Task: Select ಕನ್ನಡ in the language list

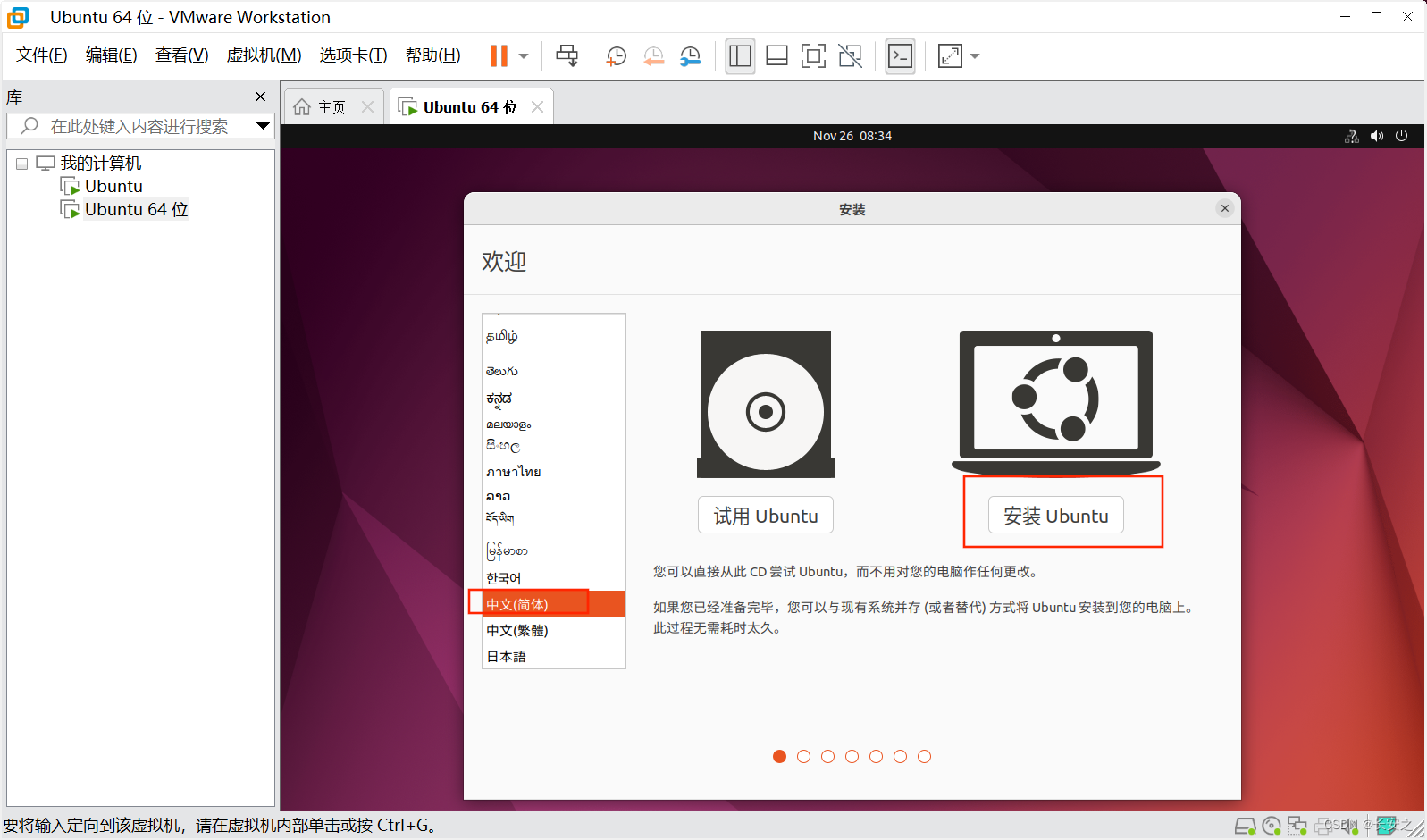Action: [499, 398]
